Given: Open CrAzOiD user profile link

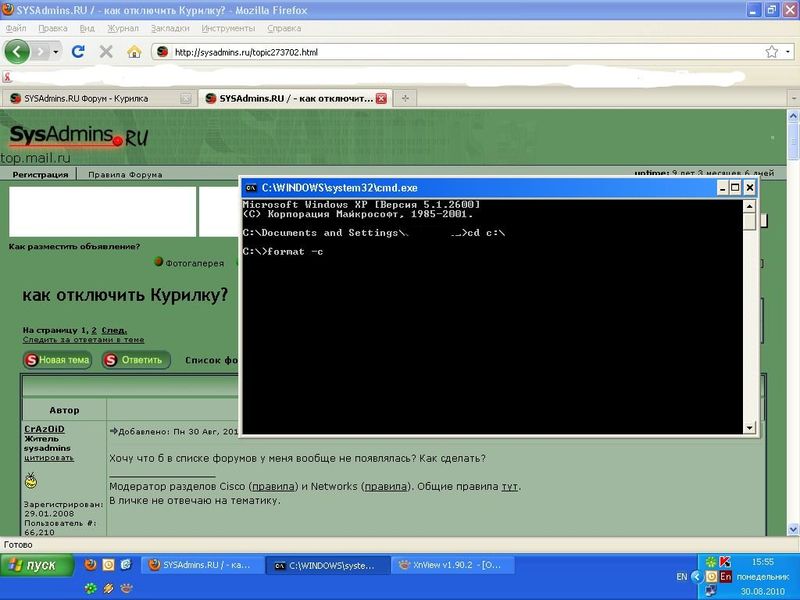Looking at the screenshot, I should pos(44,429).
